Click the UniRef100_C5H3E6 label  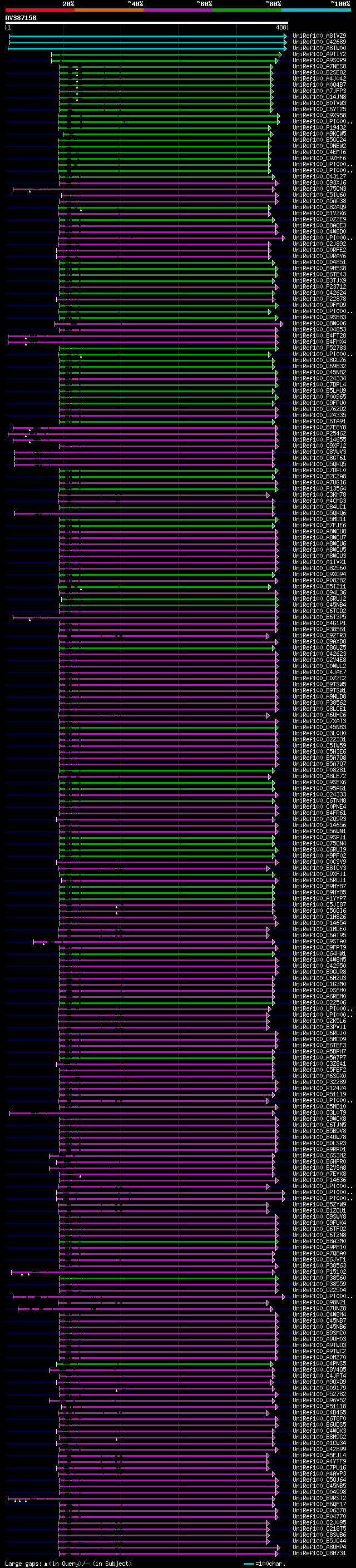(x=319, y=752)
